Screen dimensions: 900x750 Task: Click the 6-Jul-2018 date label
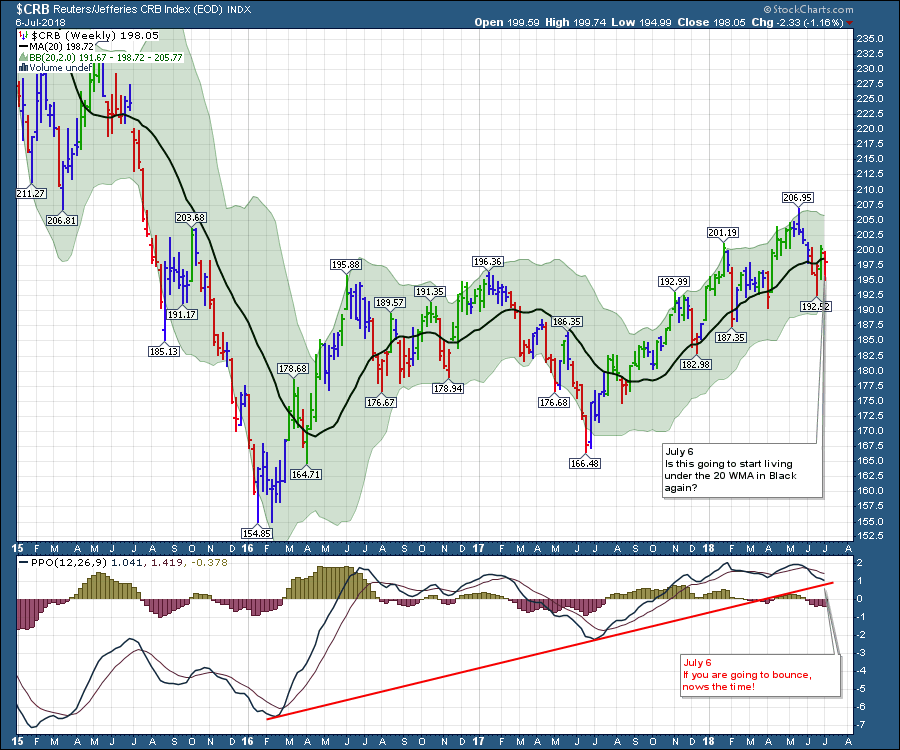[x=41, y=22]
